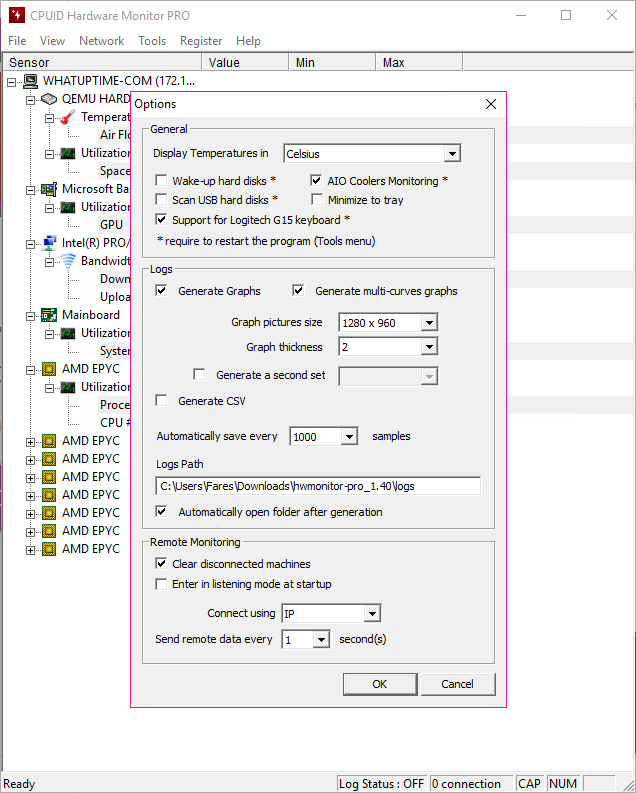Click the Value column header
636x793 pixels.
pos(246,62)
